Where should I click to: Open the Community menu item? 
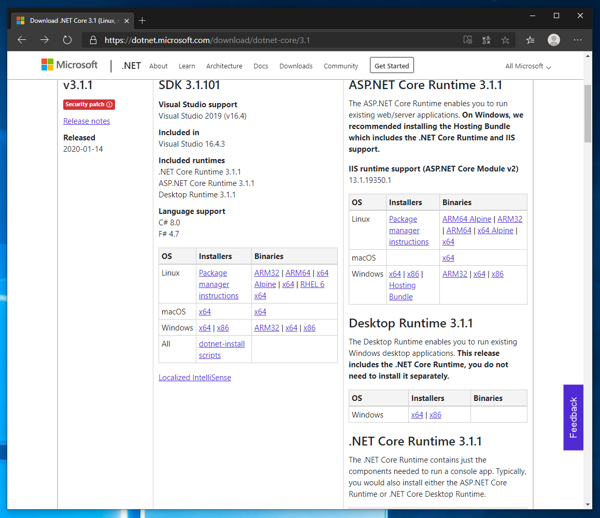tap(341, 66)
